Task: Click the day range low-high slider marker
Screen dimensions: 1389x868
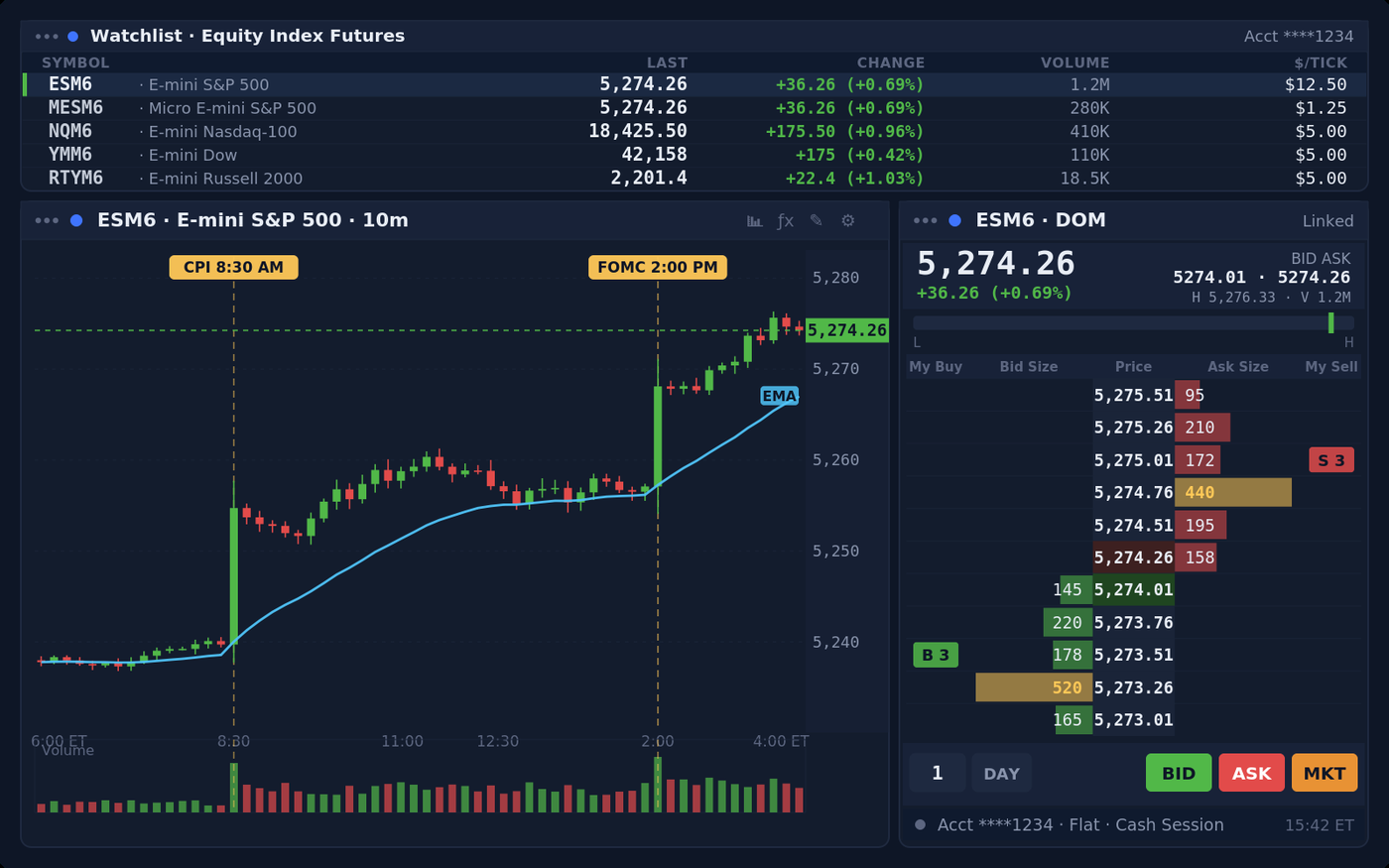Action: (1330, 322)
